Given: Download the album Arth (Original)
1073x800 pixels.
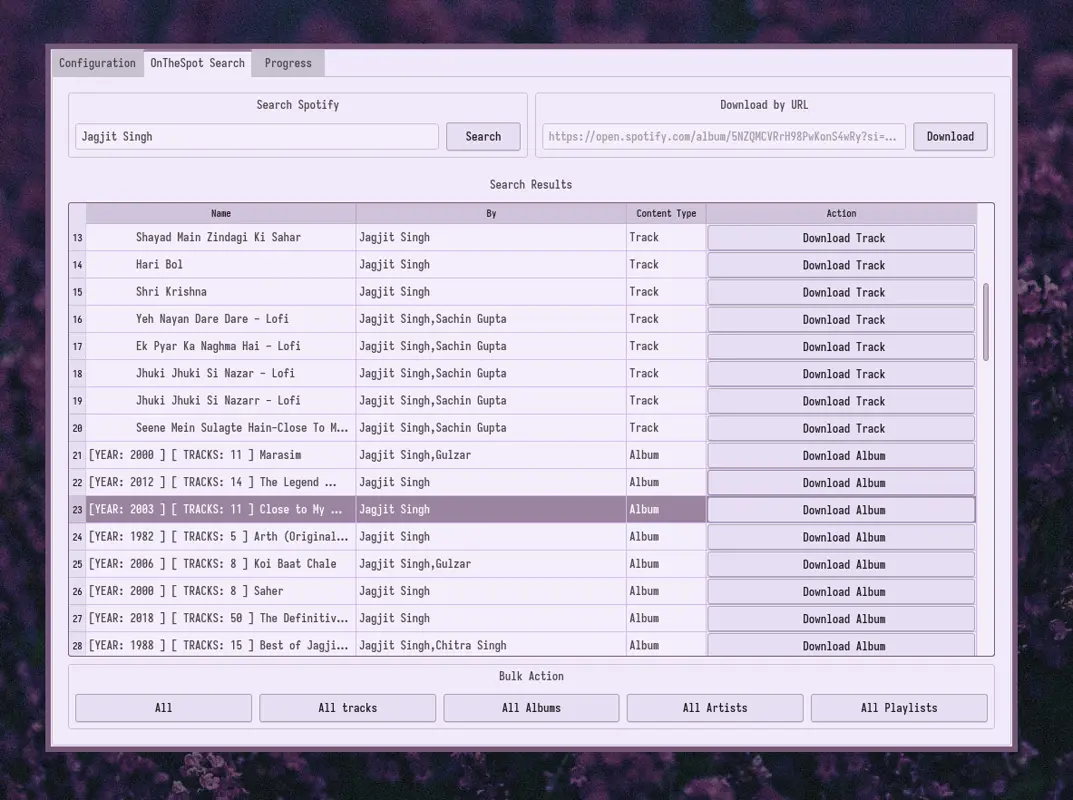Looking at the screenshot, I should [x=840, y=536].
